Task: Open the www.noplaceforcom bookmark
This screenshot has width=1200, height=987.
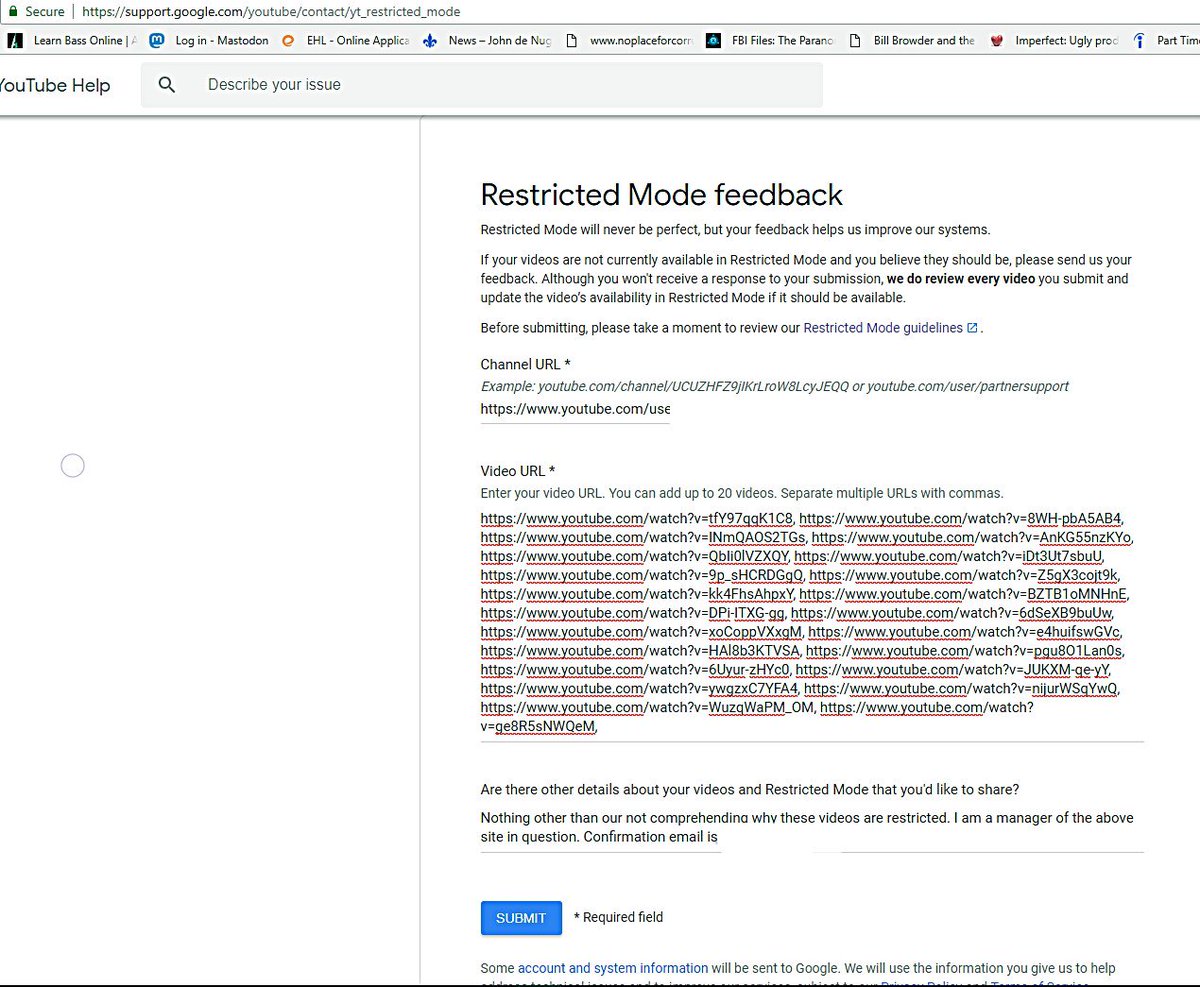Action: 629,41
